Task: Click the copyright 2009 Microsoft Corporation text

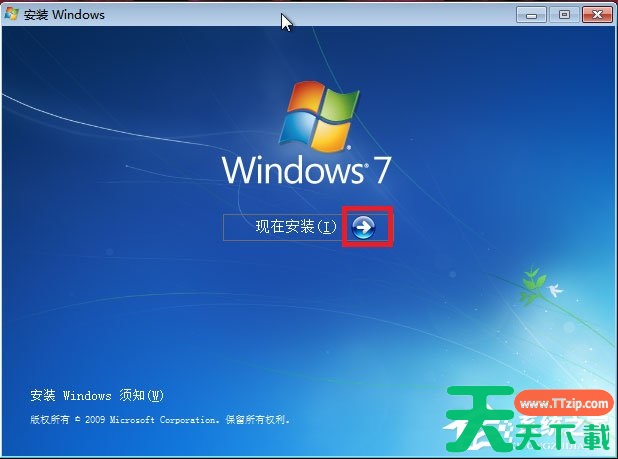Action: (160, 420)
